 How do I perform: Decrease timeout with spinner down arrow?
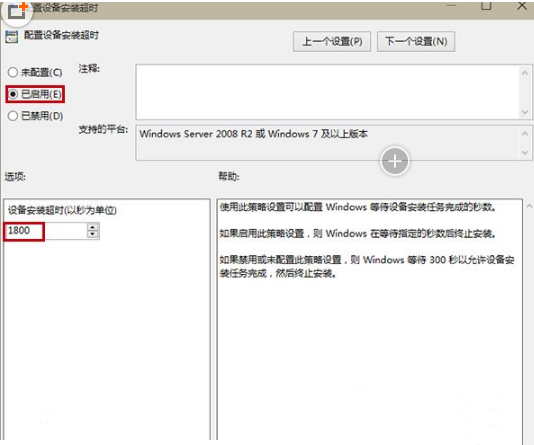click(93, 234)
